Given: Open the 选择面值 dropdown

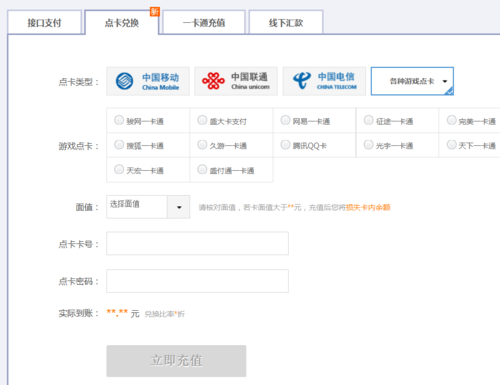Looking at the screenshot, I should (x=148, y=207).
